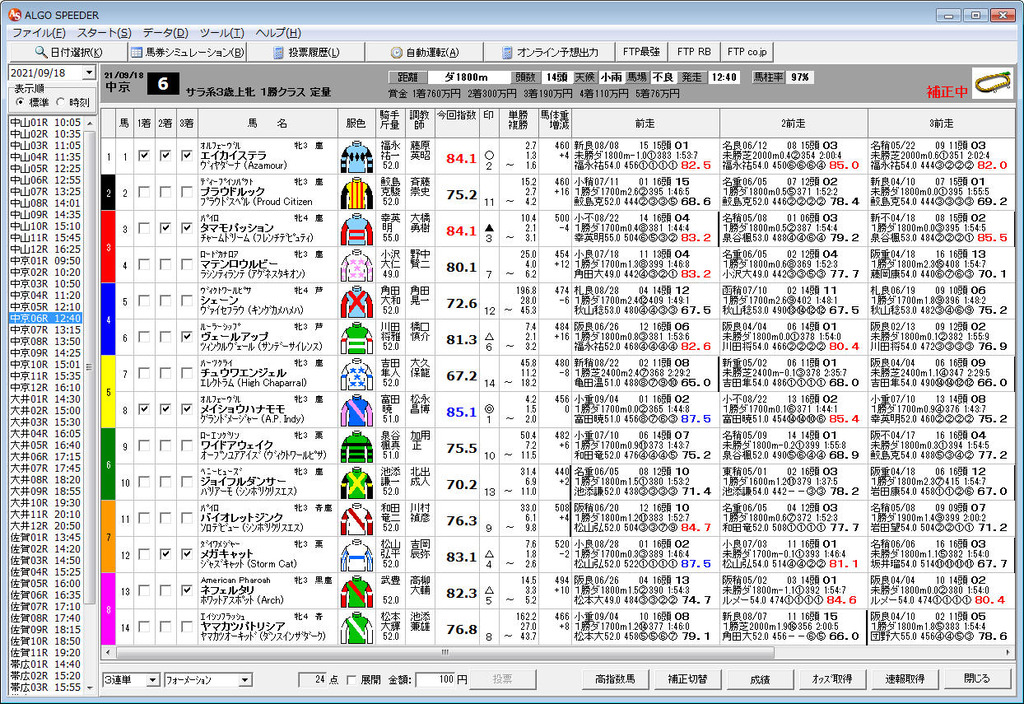Image resolution: width=1024 pixels, height=704 pixels.
Task: Click the 補正切替 button
Action: [687, 679]
